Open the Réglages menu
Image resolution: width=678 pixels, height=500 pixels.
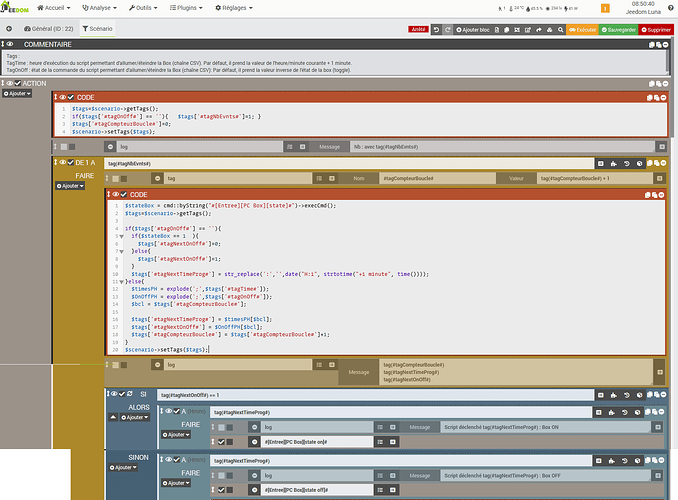pyautogui.click(x=234, y=8)
